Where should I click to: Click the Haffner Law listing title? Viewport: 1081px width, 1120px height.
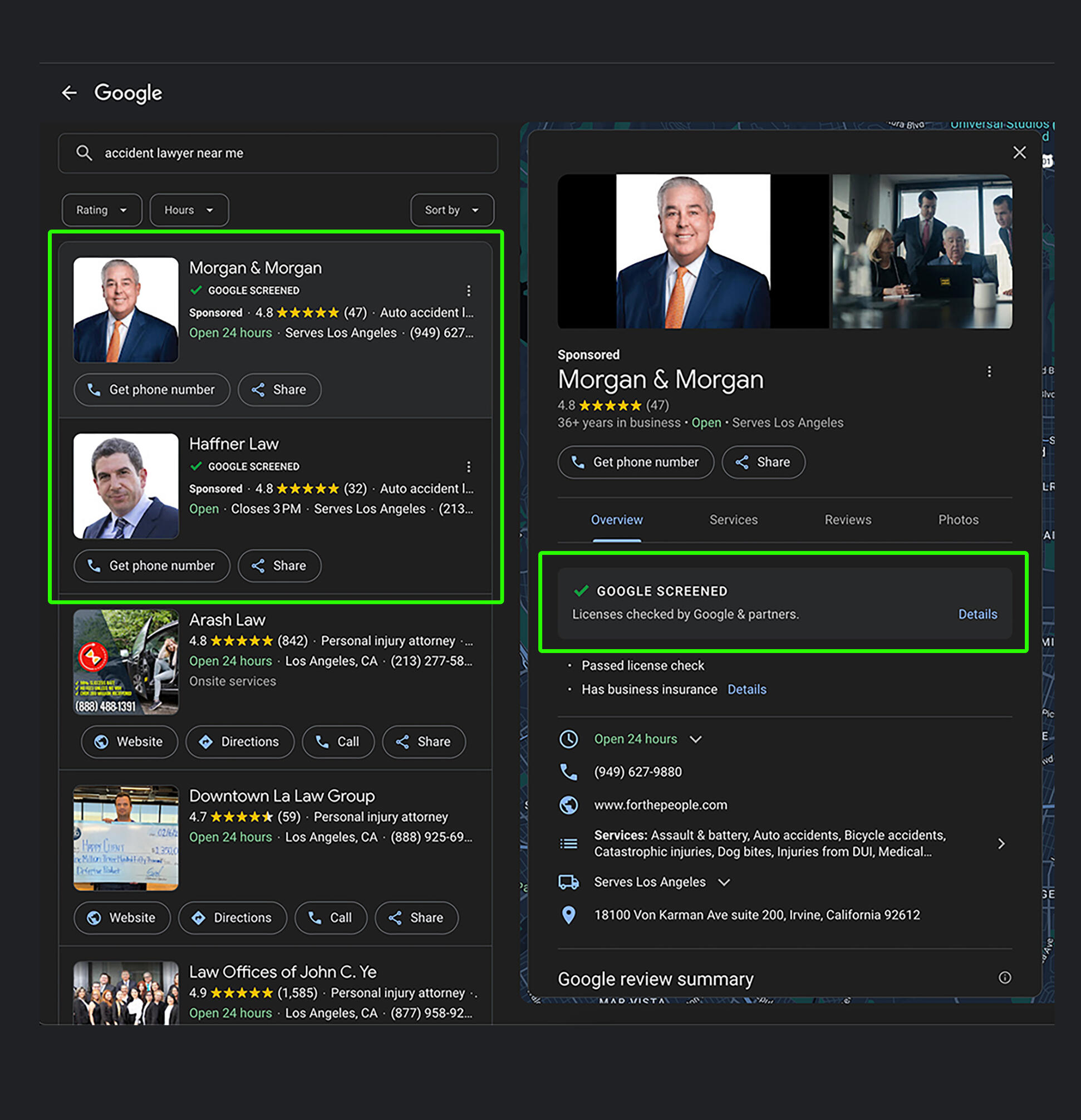click(x=234, y=444)
